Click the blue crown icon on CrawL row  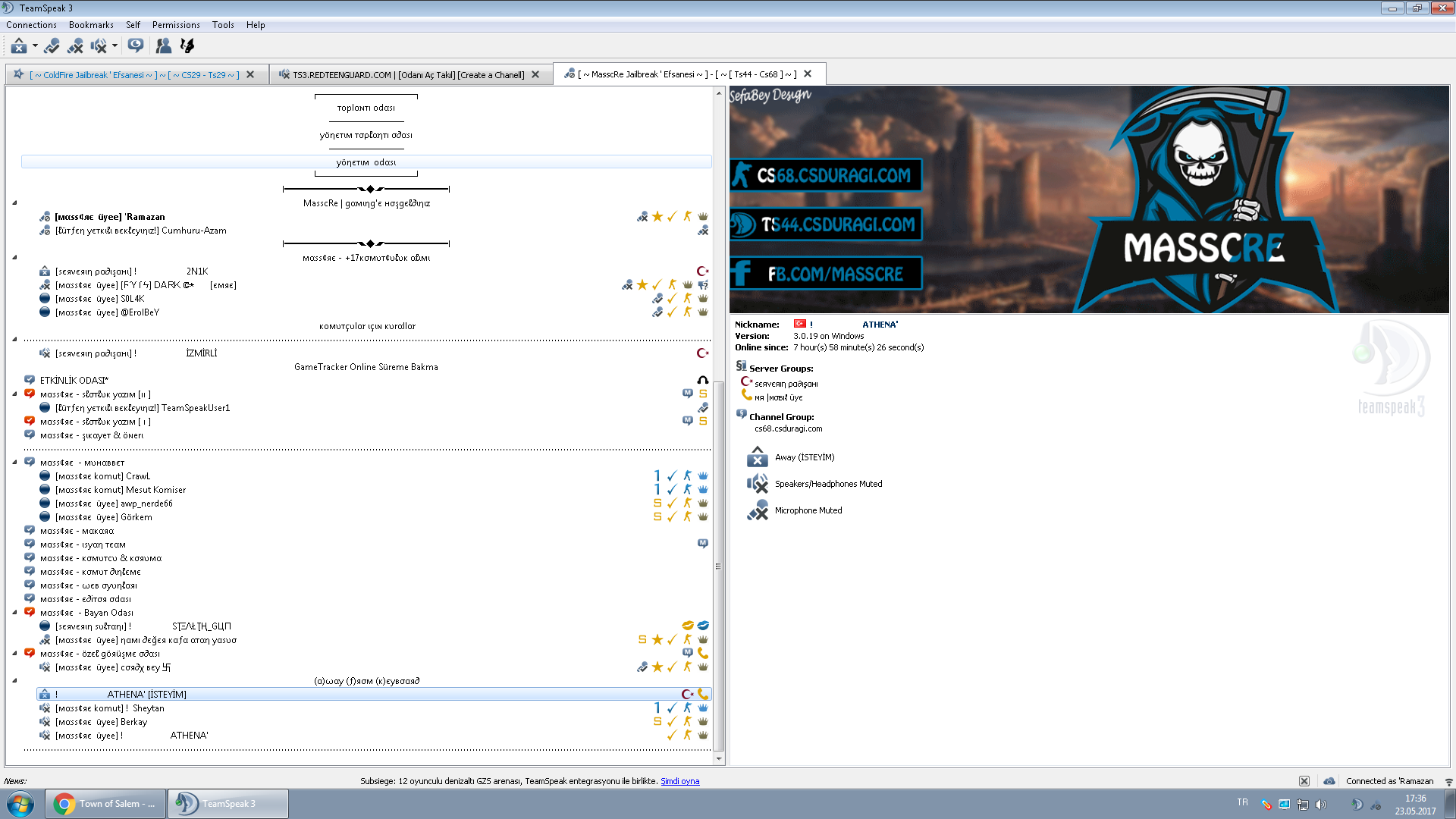[703, 476]
